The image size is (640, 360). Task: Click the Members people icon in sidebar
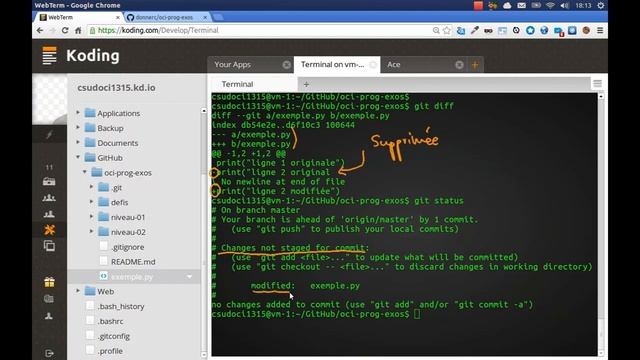(x=49, y=214)
